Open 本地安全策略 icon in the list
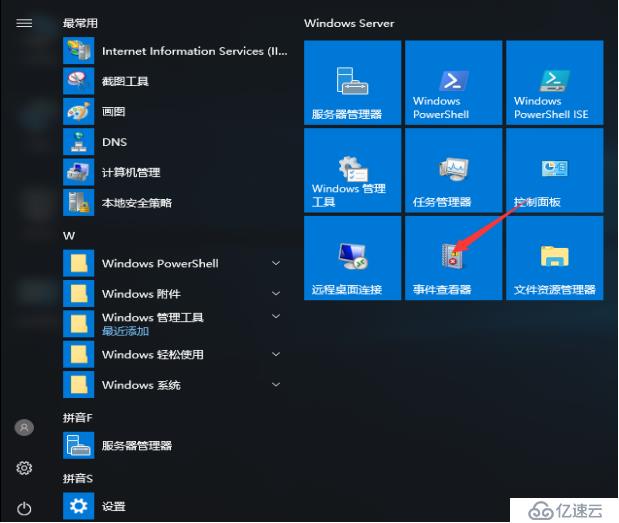This screenshot has height=523, width=619. 79,202
